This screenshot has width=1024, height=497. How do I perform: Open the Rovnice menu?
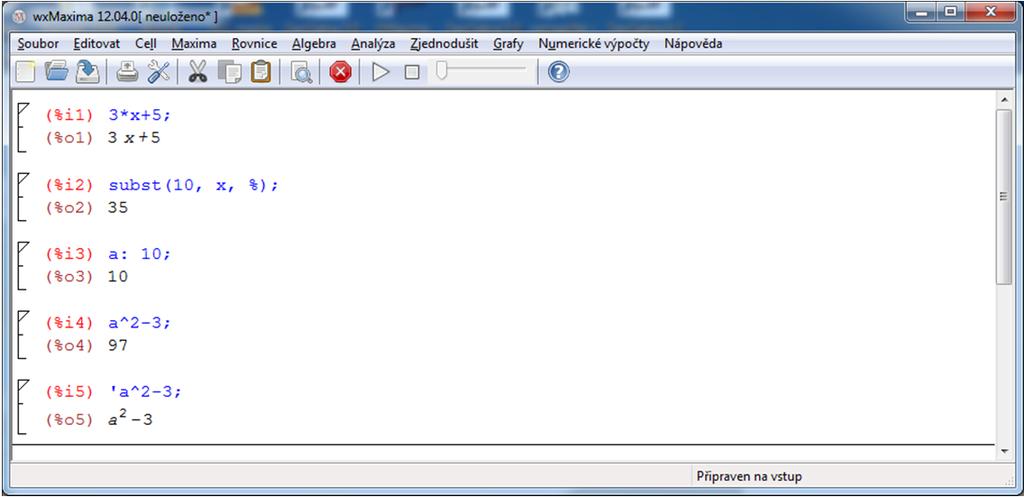(254, 44)
